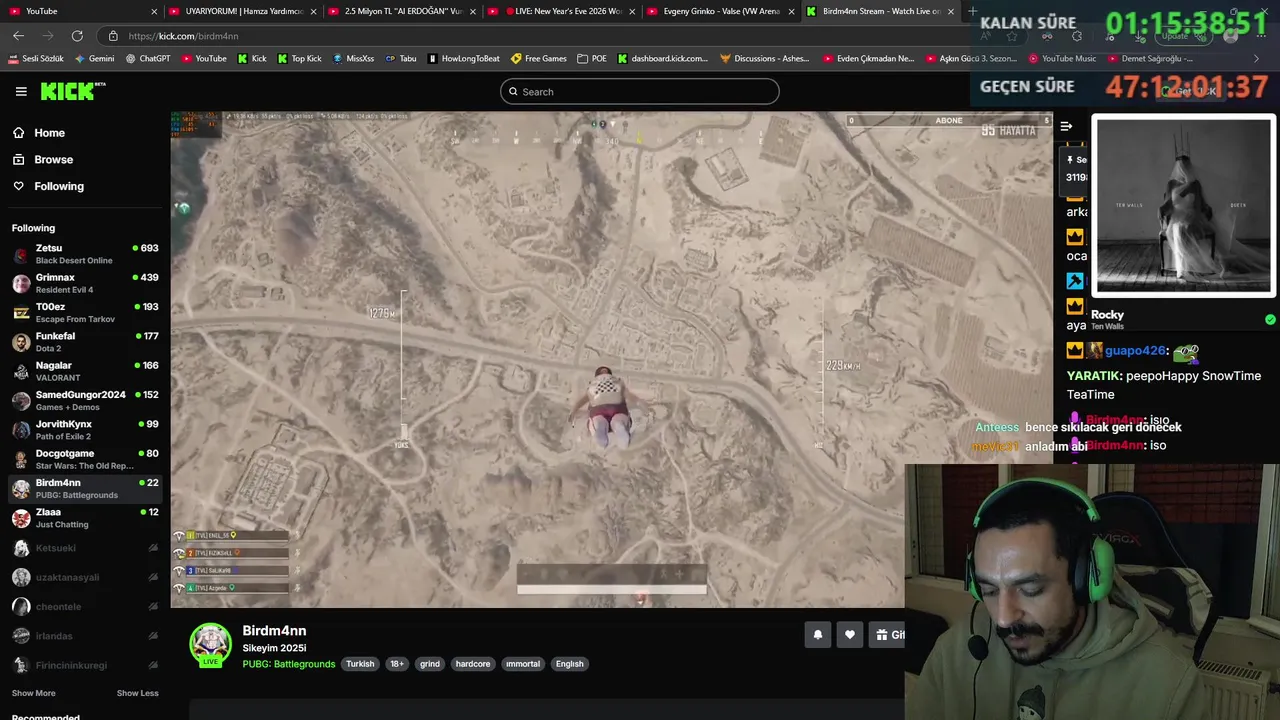This screenshot has width=1280, height=720.
Task: Close the first YouTube tab
Action: click(x=154, y=11)
